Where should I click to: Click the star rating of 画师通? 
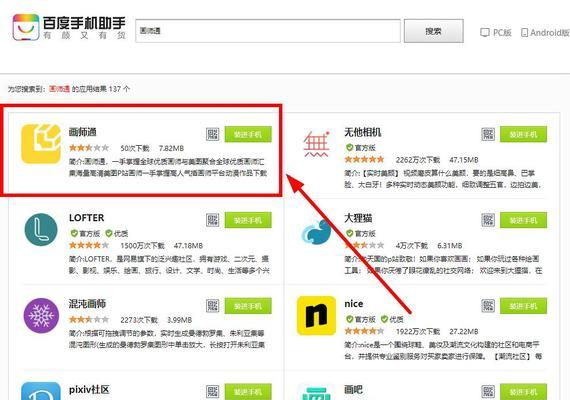(89, 148)
